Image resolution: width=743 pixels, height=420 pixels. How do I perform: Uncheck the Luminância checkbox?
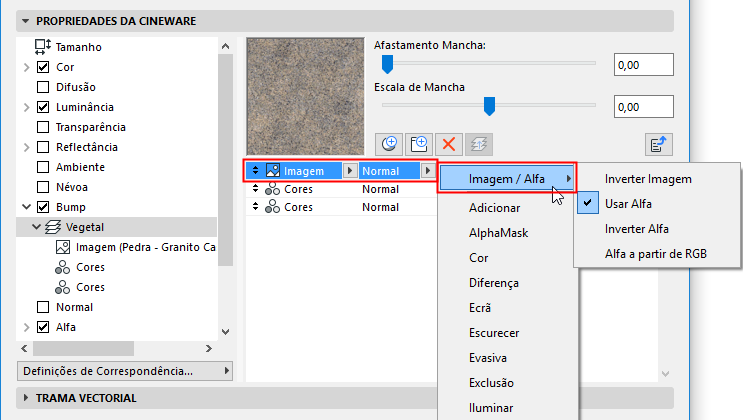pyautogui.click(x=43, y=107)
